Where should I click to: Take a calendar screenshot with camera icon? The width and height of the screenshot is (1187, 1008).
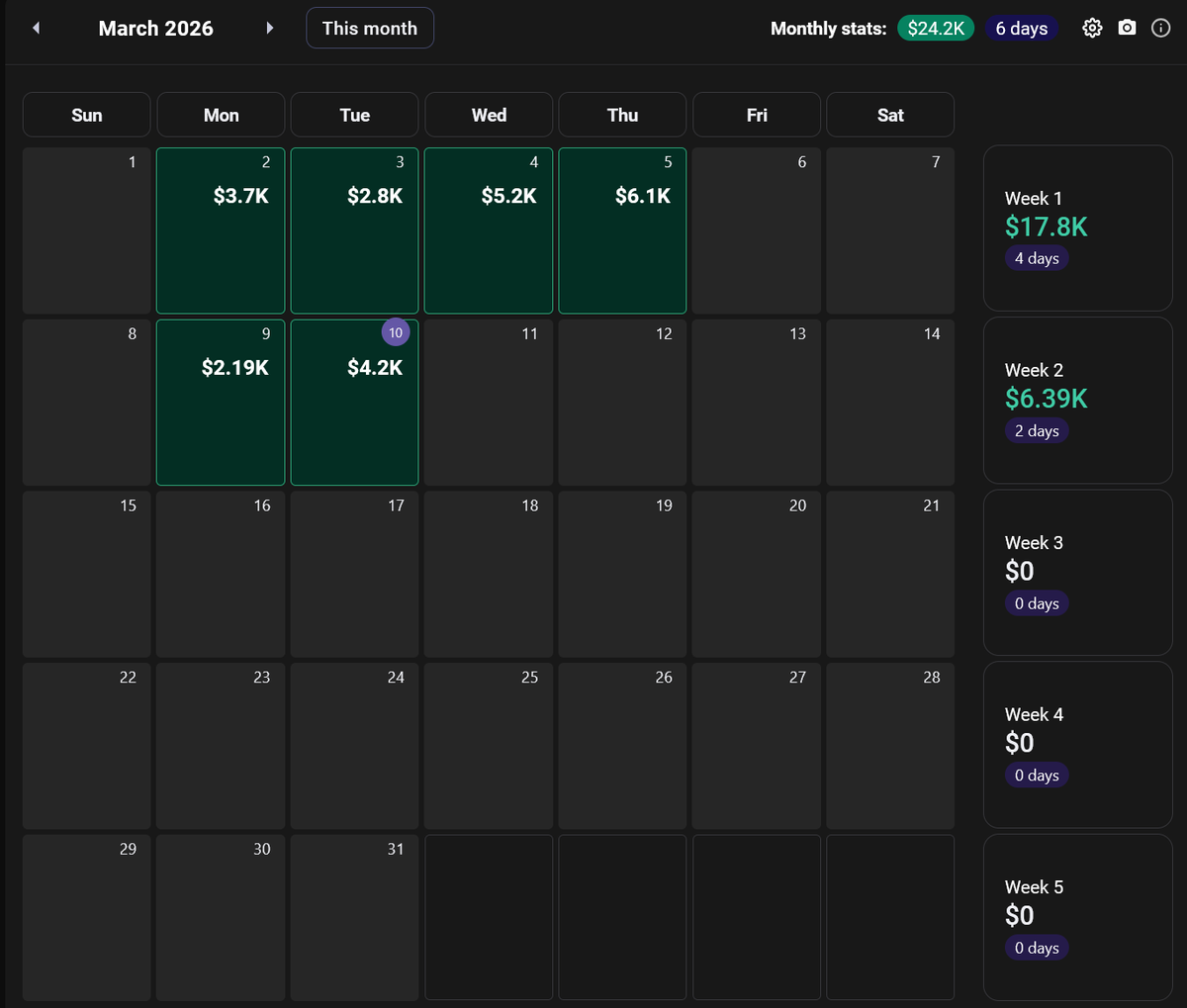tap(1127, 28)
